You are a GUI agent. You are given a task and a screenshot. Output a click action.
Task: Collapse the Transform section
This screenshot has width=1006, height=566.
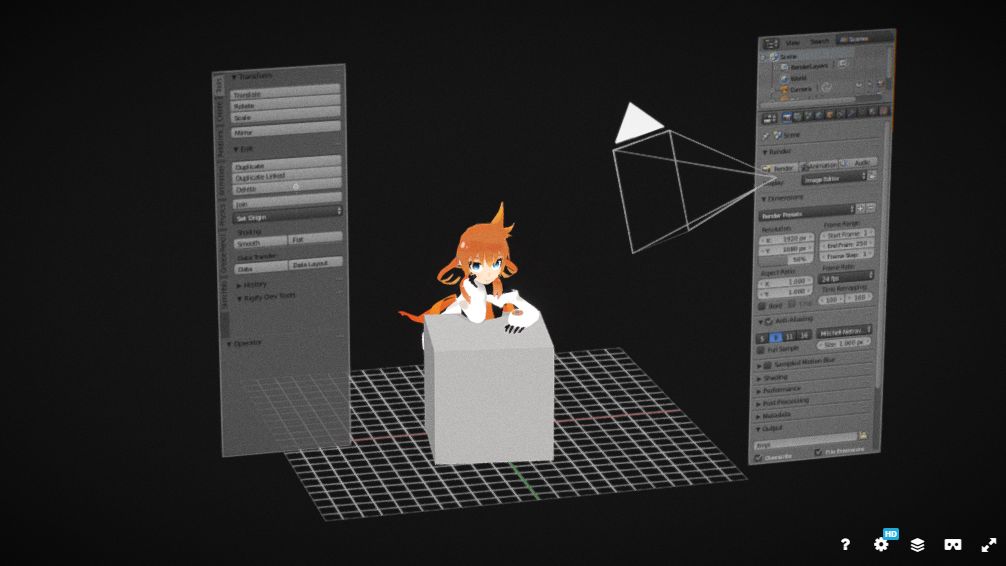coord(252,76)
